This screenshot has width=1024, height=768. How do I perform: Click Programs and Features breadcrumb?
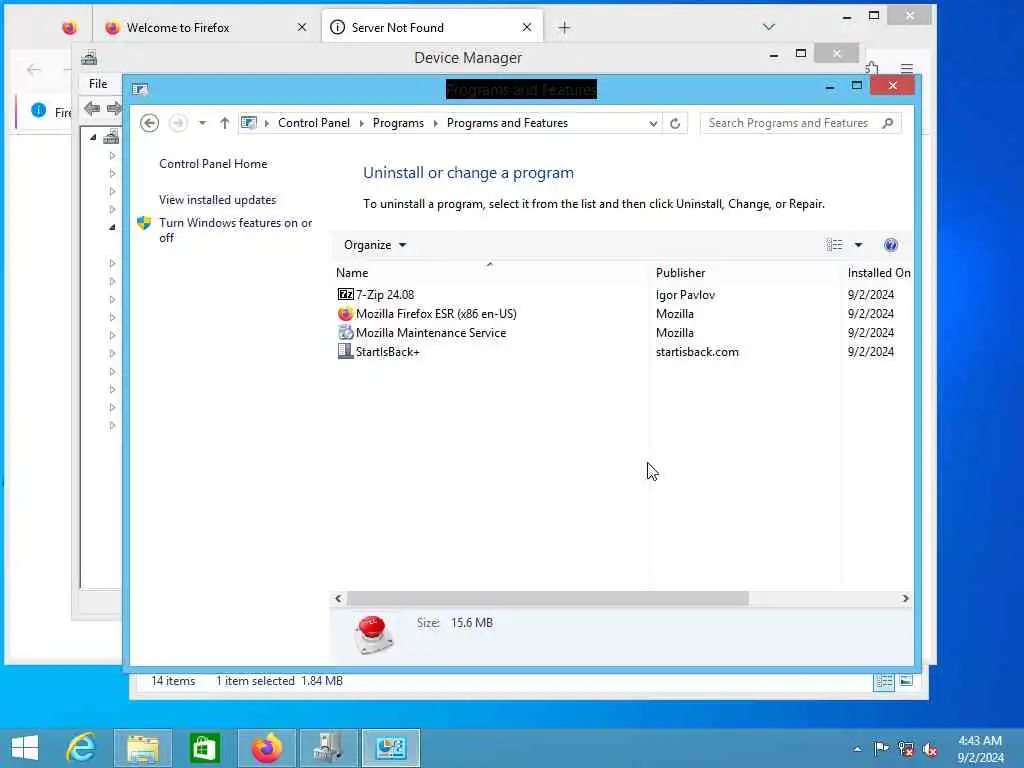click(507, 123)
